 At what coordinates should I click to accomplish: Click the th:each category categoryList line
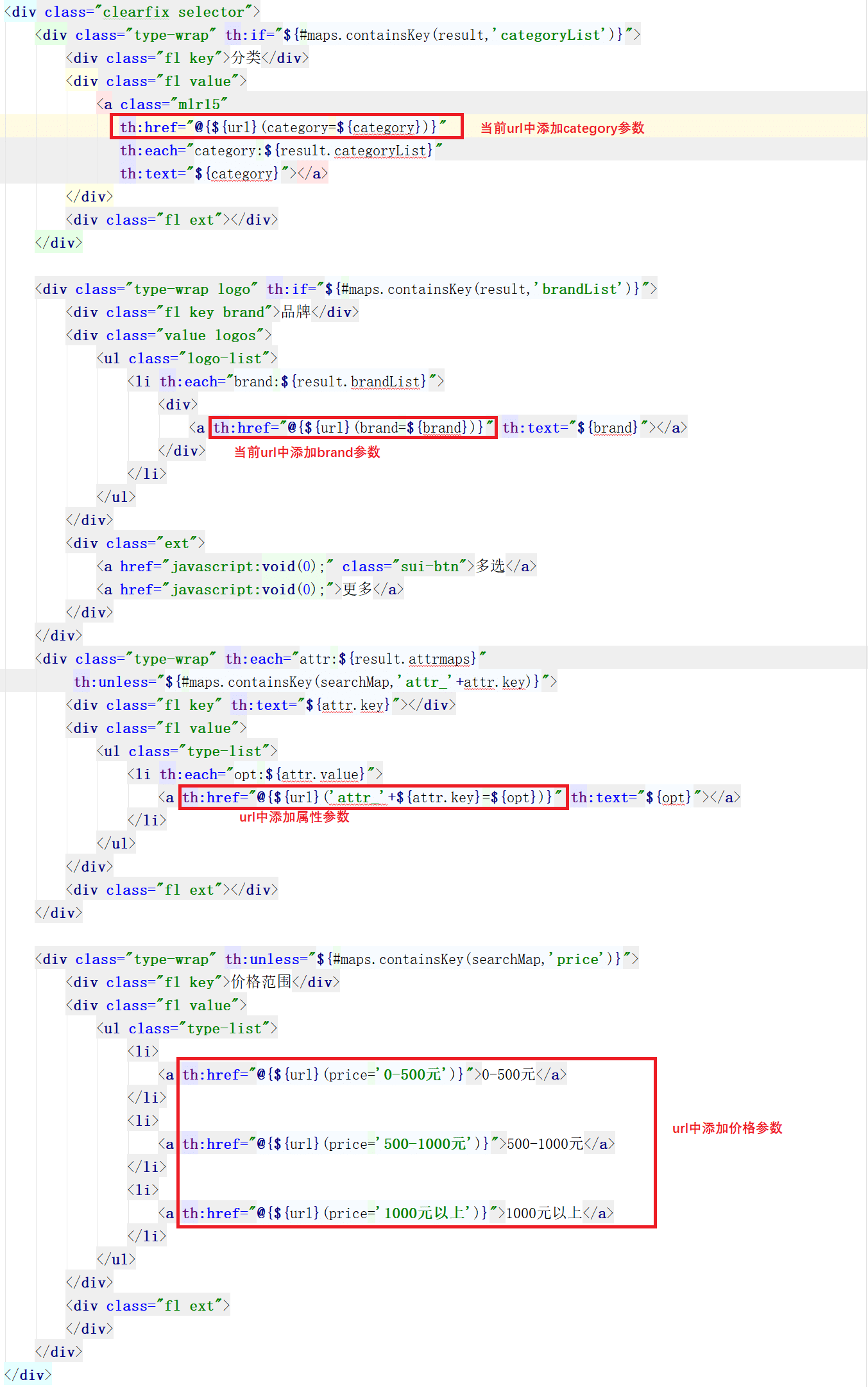click(280, 151)
